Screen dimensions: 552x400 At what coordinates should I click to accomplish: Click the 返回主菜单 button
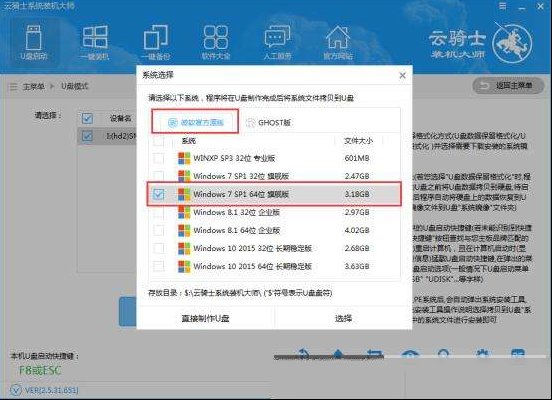tap(508, 86)
